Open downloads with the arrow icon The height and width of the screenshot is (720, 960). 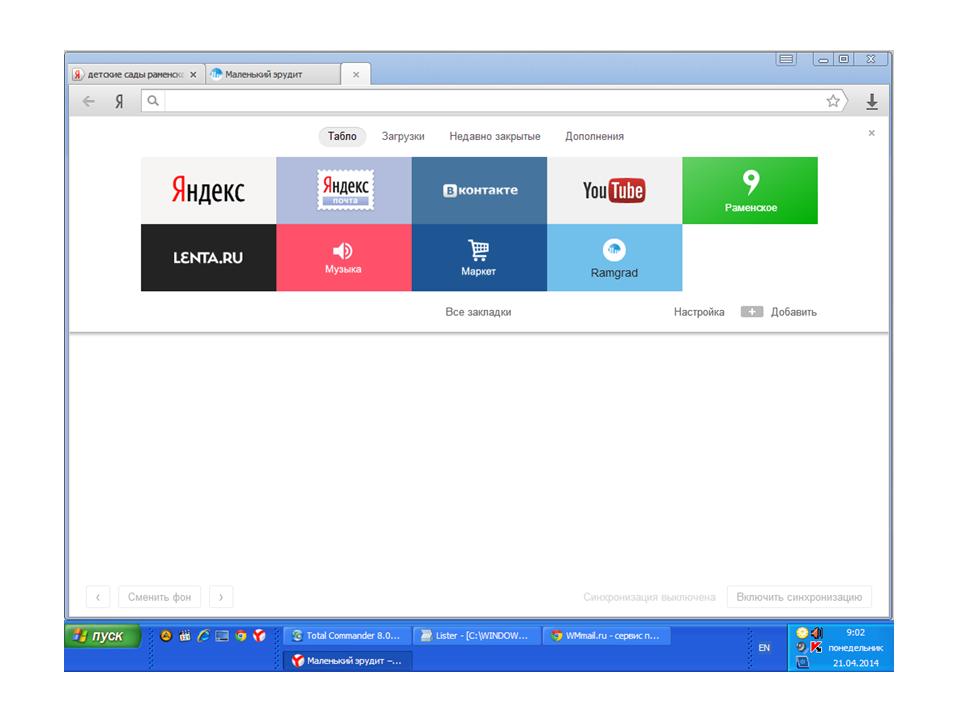point(872,102)
